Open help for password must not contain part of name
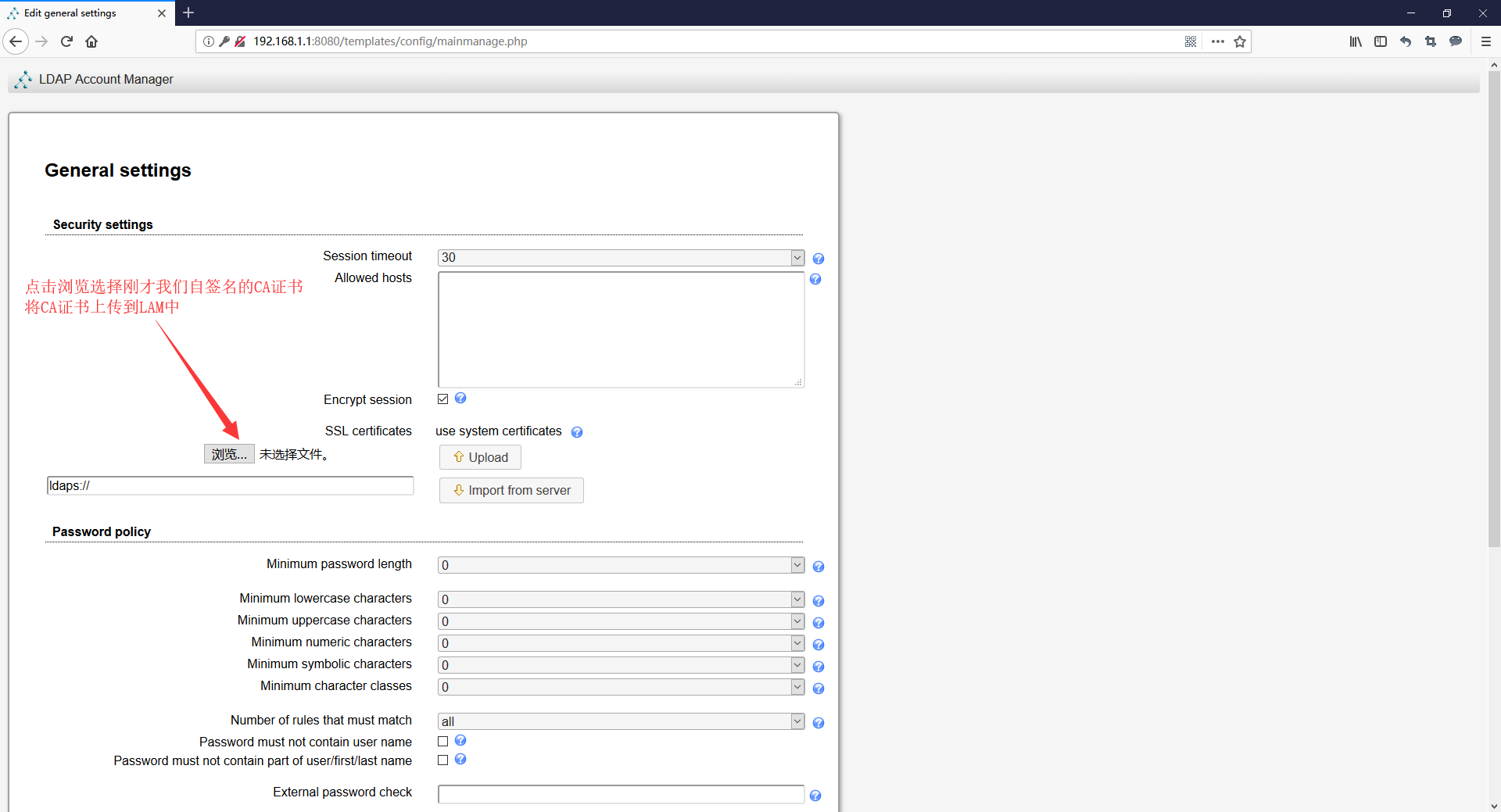The image size is (1501, 812). [460, 759]
